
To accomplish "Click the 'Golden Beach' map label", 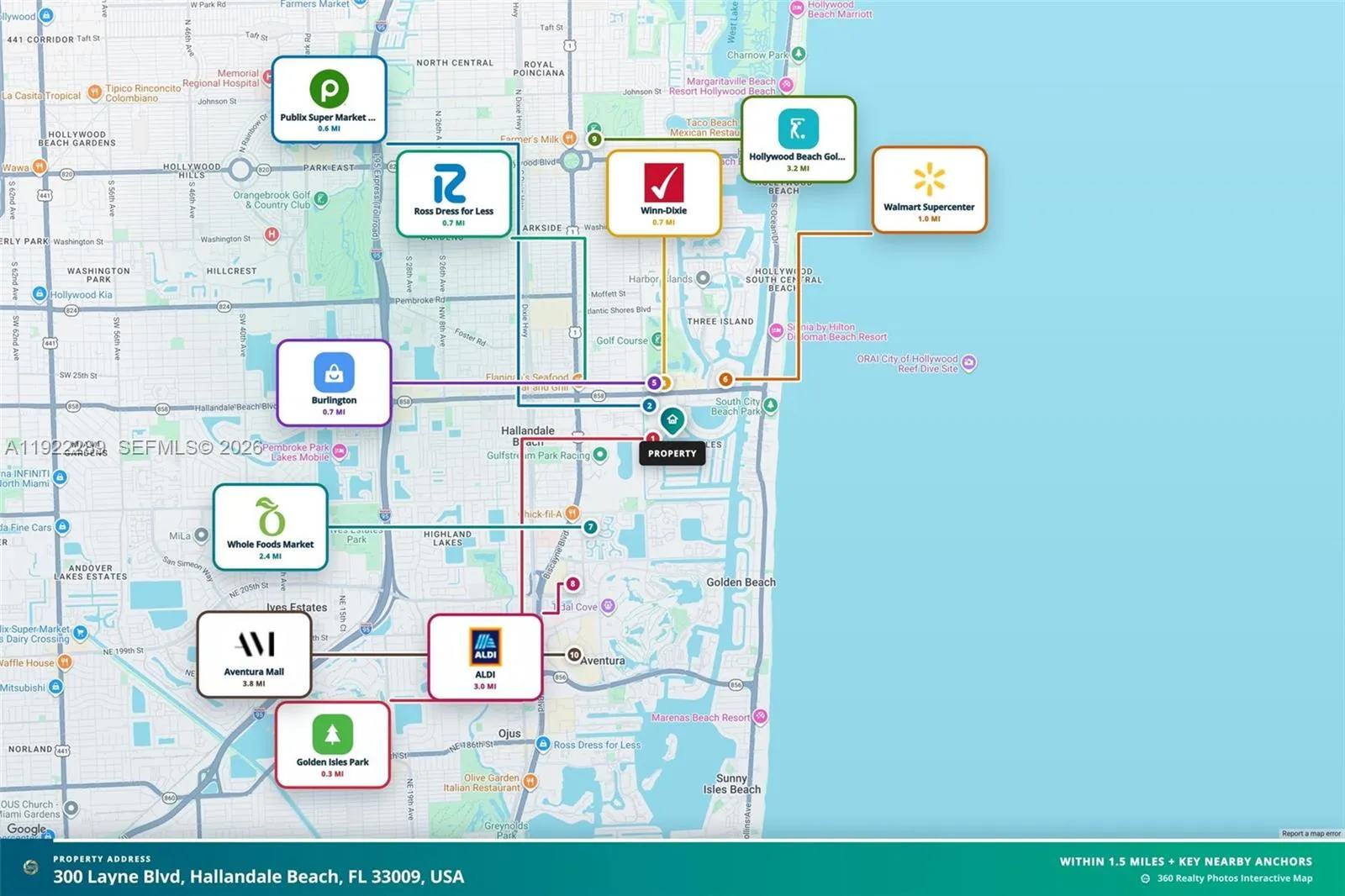I will coord(741,582).
